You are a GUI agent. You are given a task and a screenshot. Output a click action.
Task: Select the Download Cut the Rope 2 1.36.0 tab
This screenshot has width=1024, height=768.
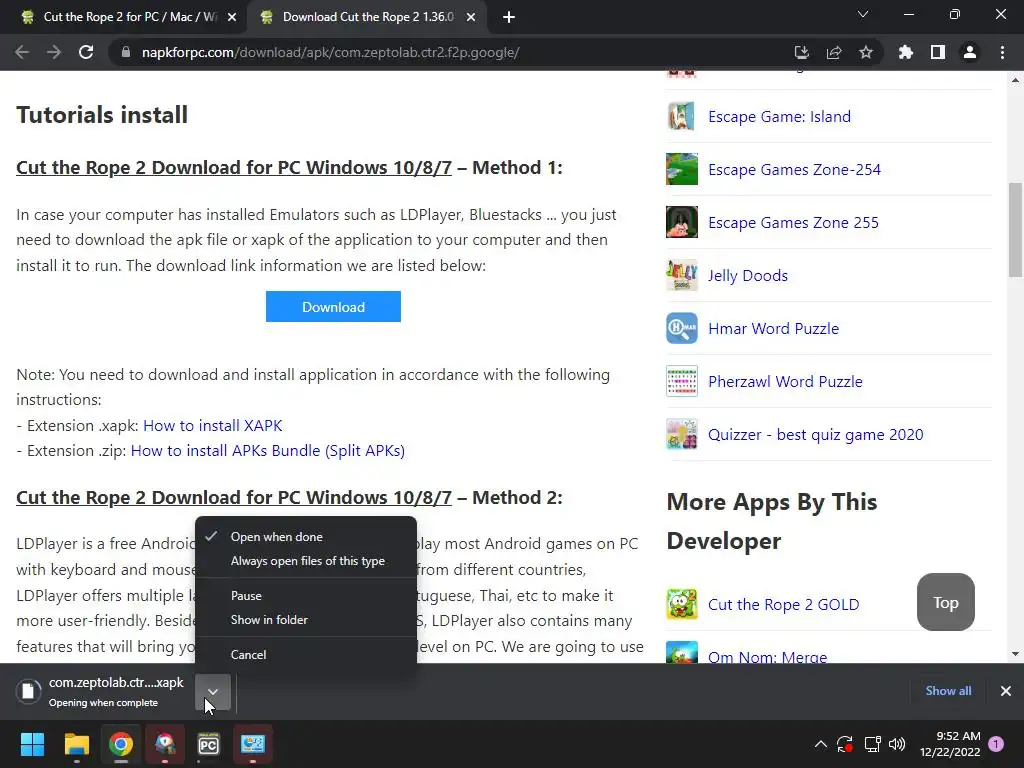368,17
